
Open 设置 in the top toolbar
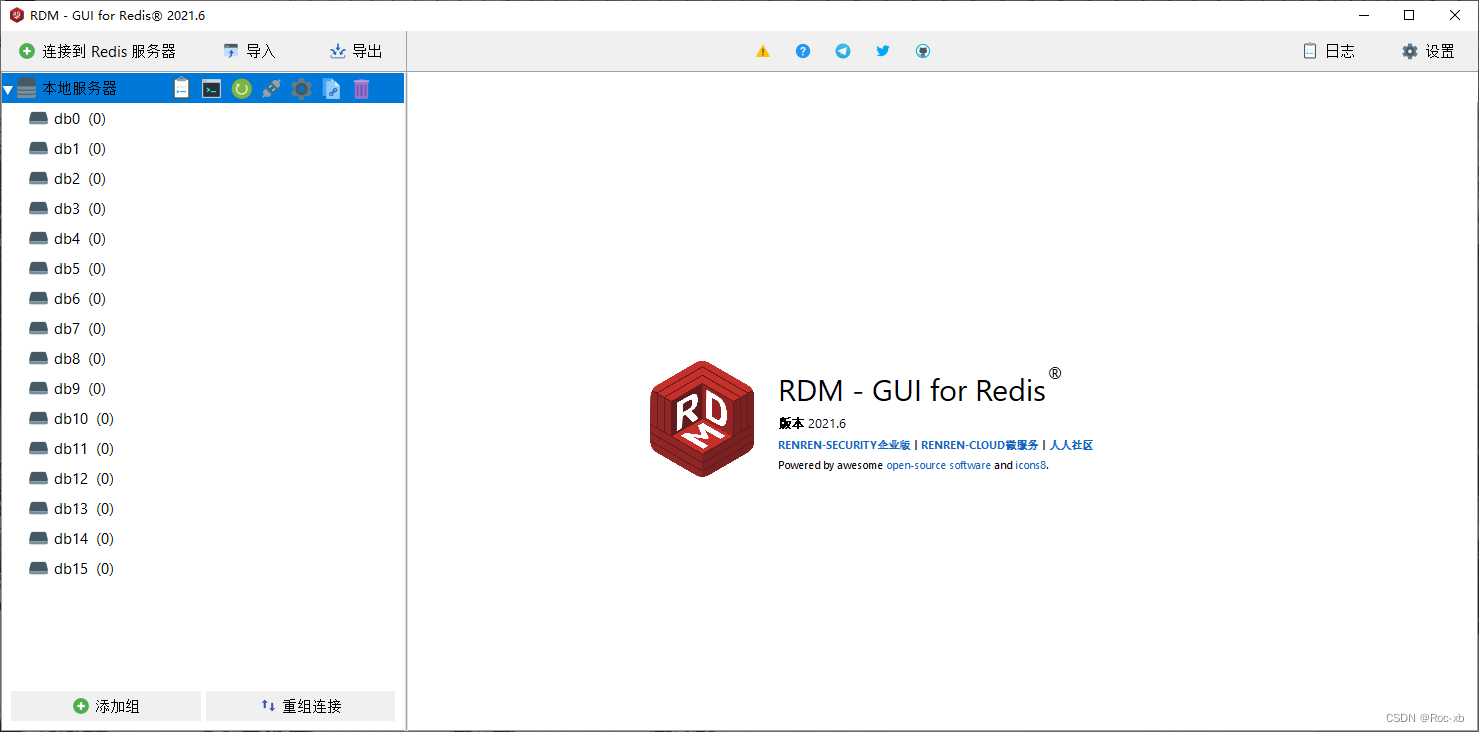pos(1428,51)
